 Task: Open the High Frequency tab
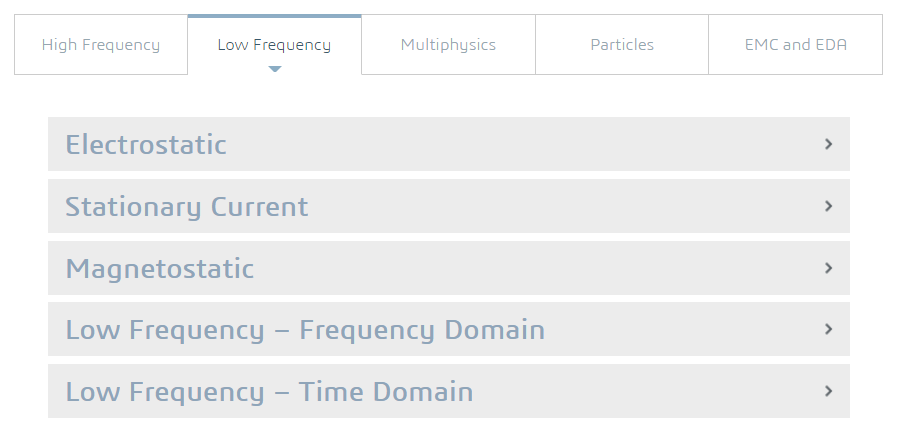coord(101,45)
